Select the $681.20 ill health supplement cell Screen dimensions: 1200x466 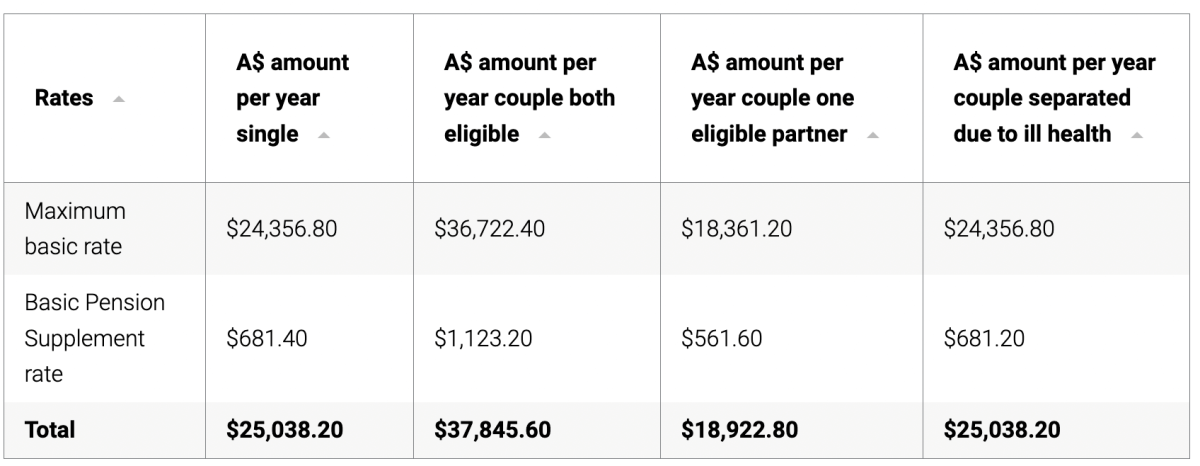[x=985, y=339]
